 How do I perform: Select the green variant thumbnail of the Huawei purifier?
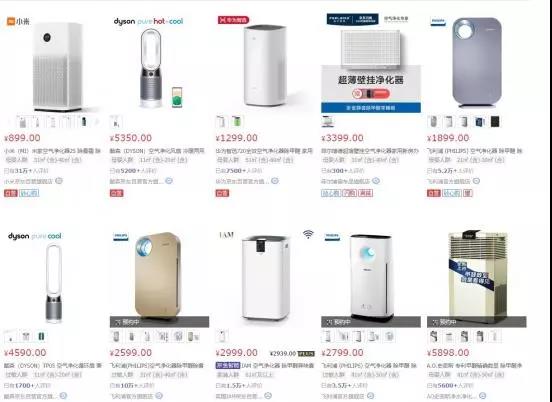point(237,122)
